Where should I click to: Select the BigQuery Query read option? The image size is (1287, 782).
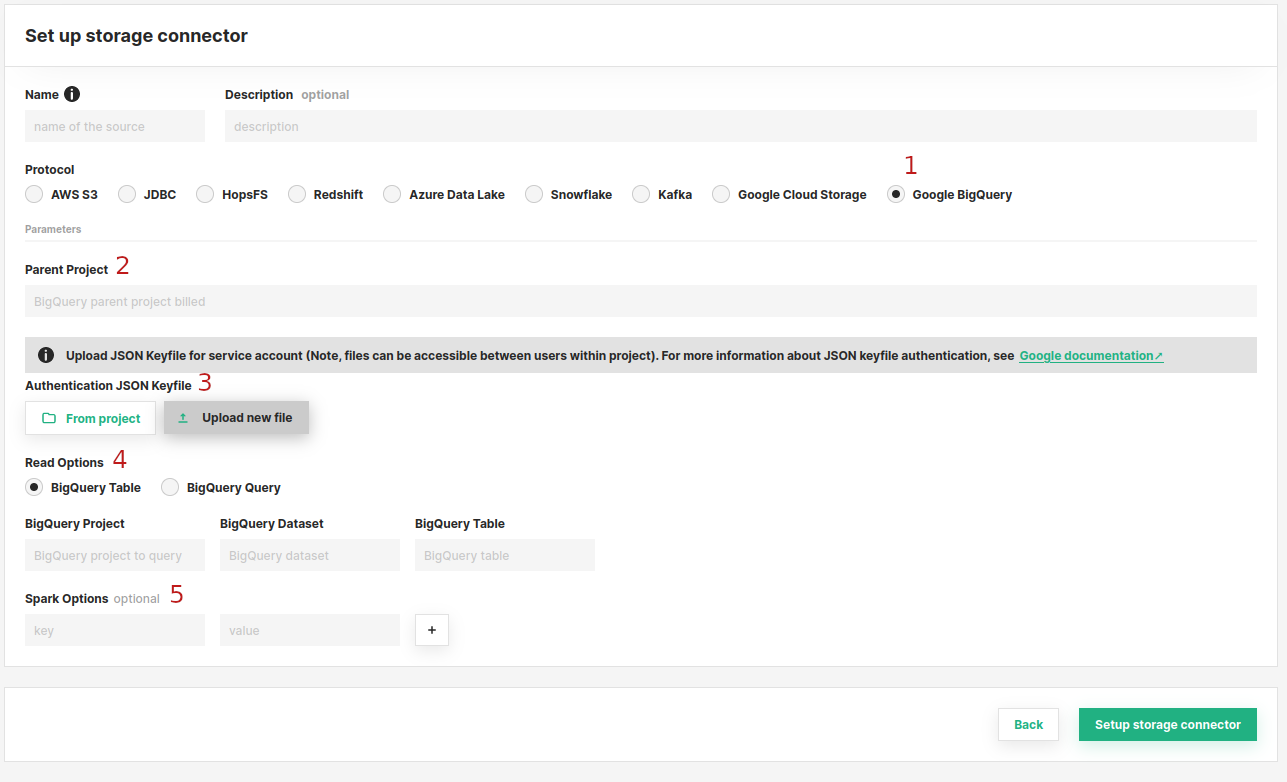click(x=170, y=487)
